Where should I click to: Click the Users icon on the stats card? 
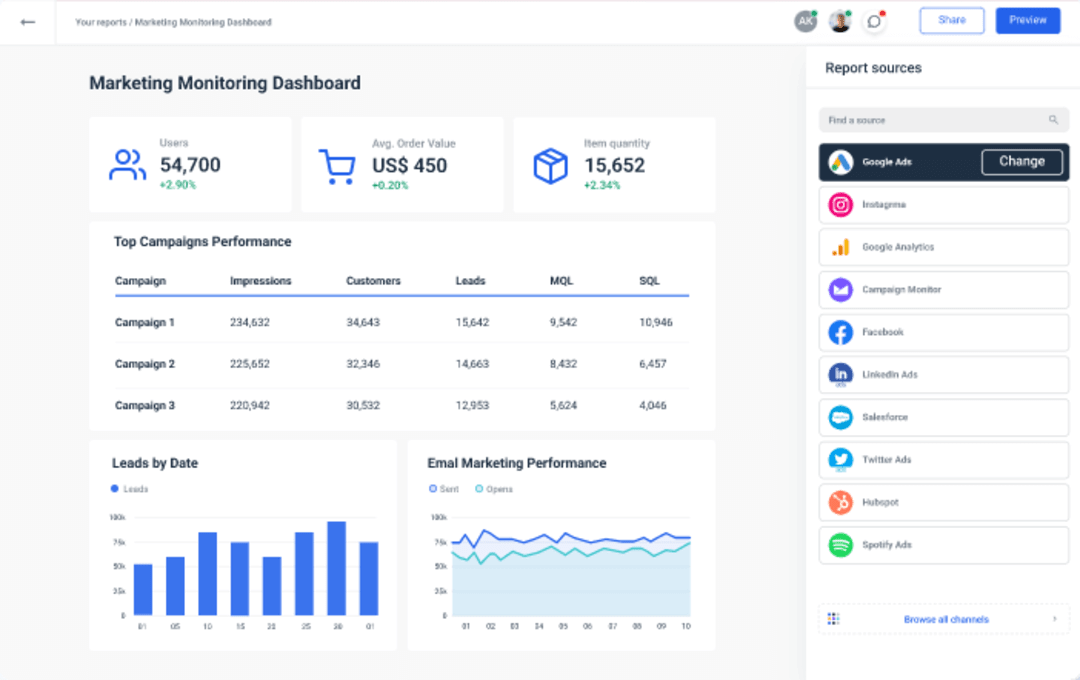pos(127,164)
